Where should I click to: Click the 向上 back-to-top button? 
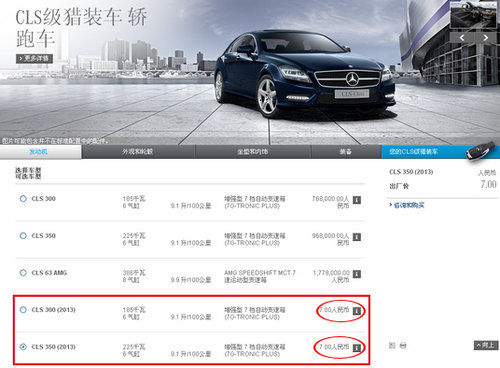pos(486,345)
